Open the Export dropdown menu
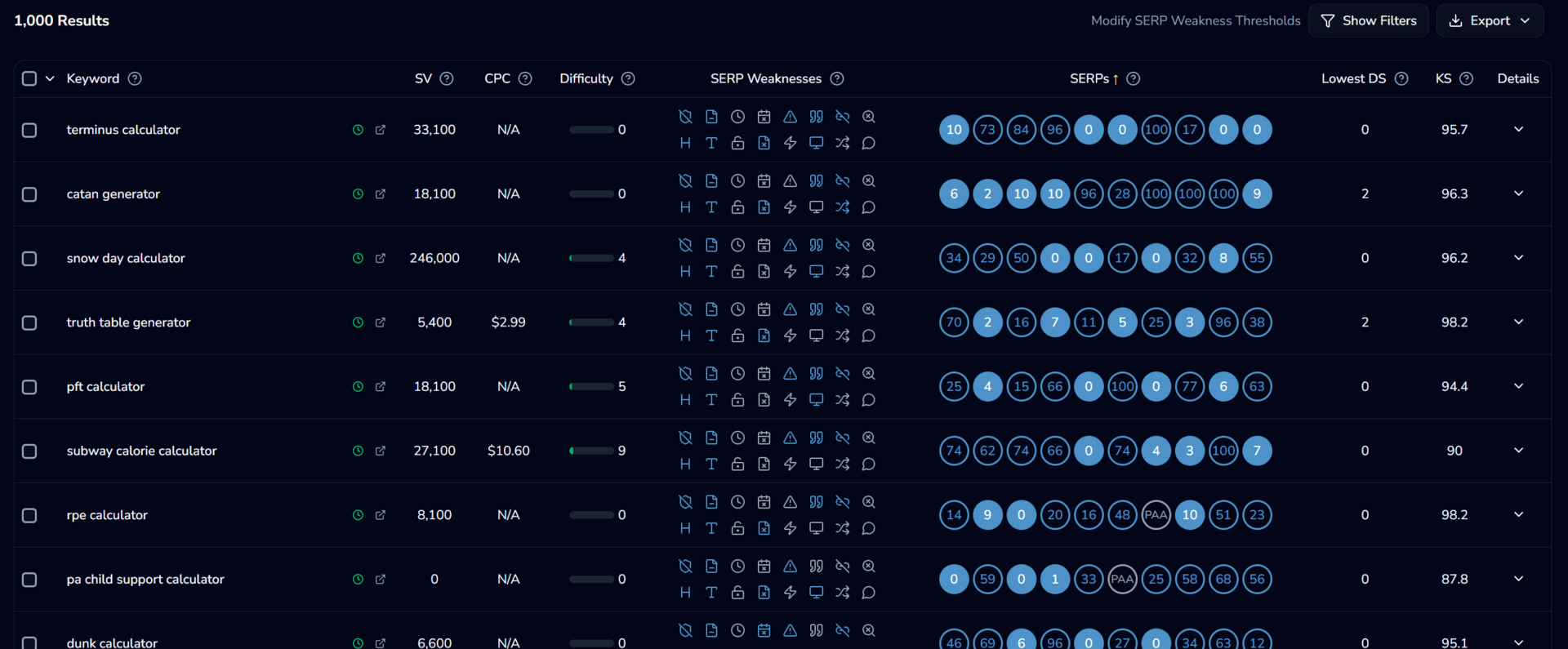Image resolution: width=1568 pixels, height=649 pixels. click(1490, 20)
